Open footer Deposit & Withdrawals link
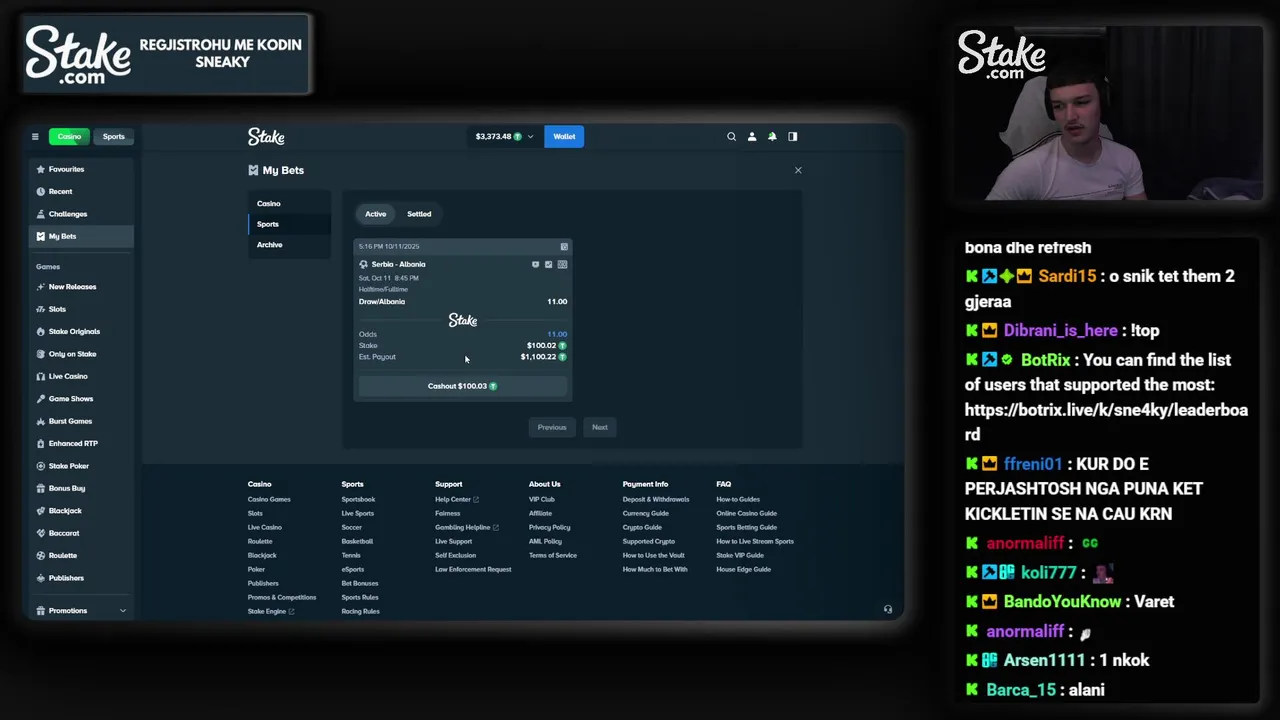This screenshot has height=720, width=1280. click(x=656, y=499)
